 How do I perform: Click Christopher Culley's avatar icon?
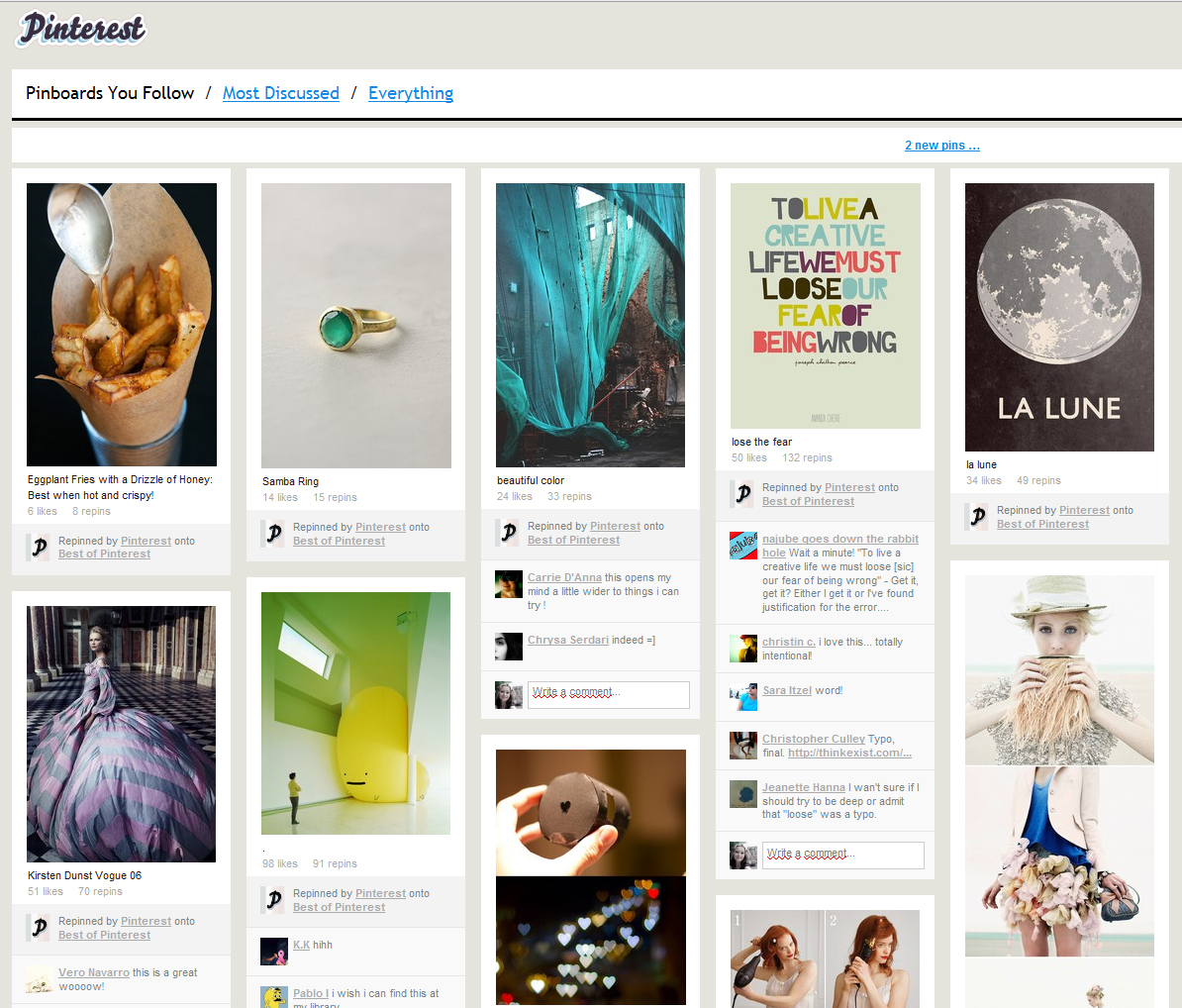point(743,746)
